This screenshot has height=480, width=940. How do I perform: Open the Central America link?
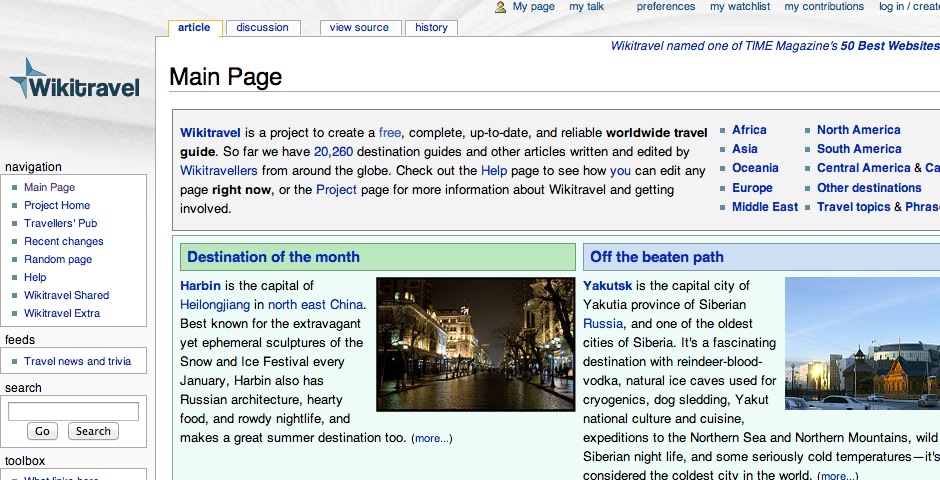(x=864, y=168)
